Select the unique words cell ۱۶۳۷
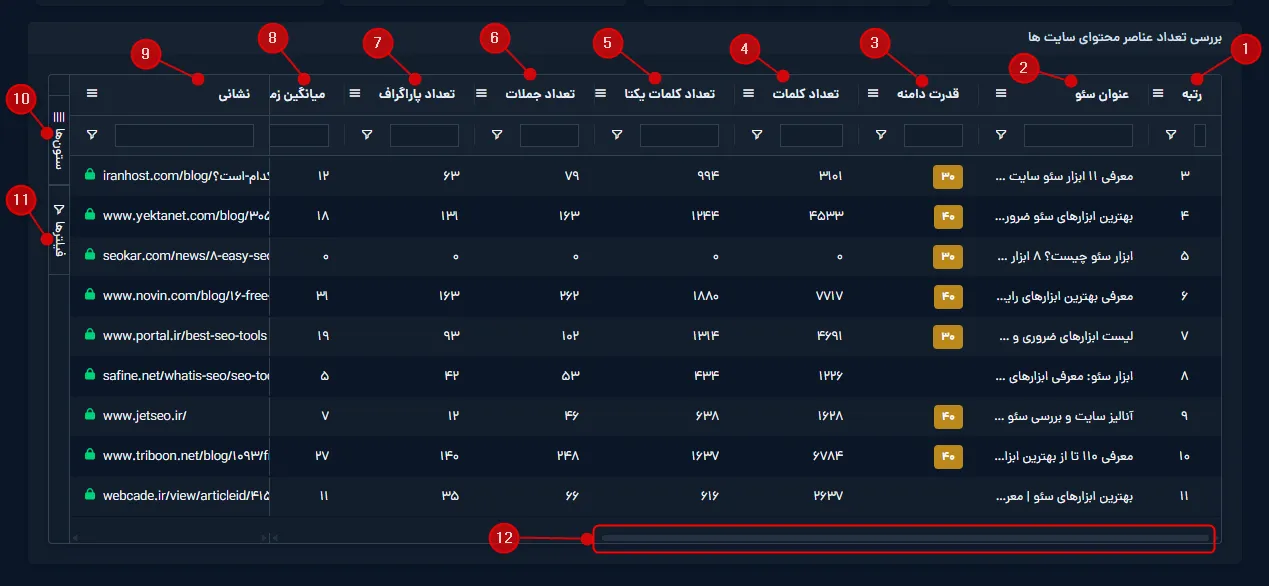The width and height of the screenshot is (1269, 586). point(706,456)
